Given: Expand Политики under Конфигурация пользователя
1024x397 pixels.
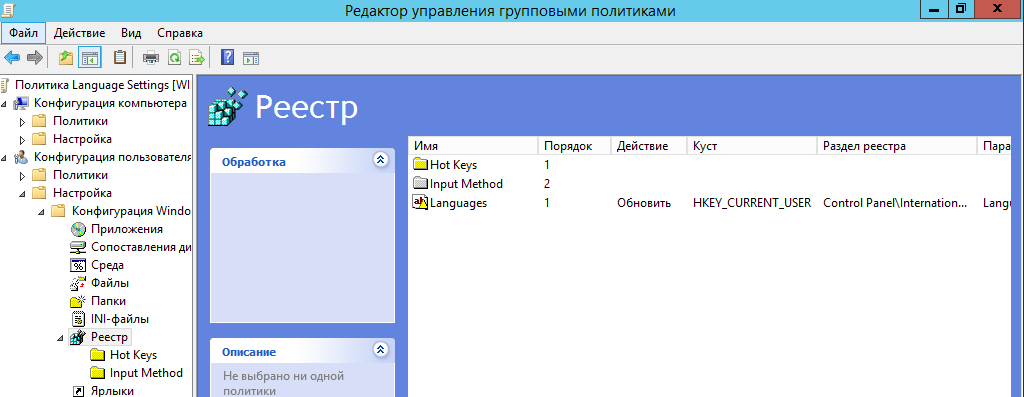Looking at the screenshot, I should [x=23, y=176].
